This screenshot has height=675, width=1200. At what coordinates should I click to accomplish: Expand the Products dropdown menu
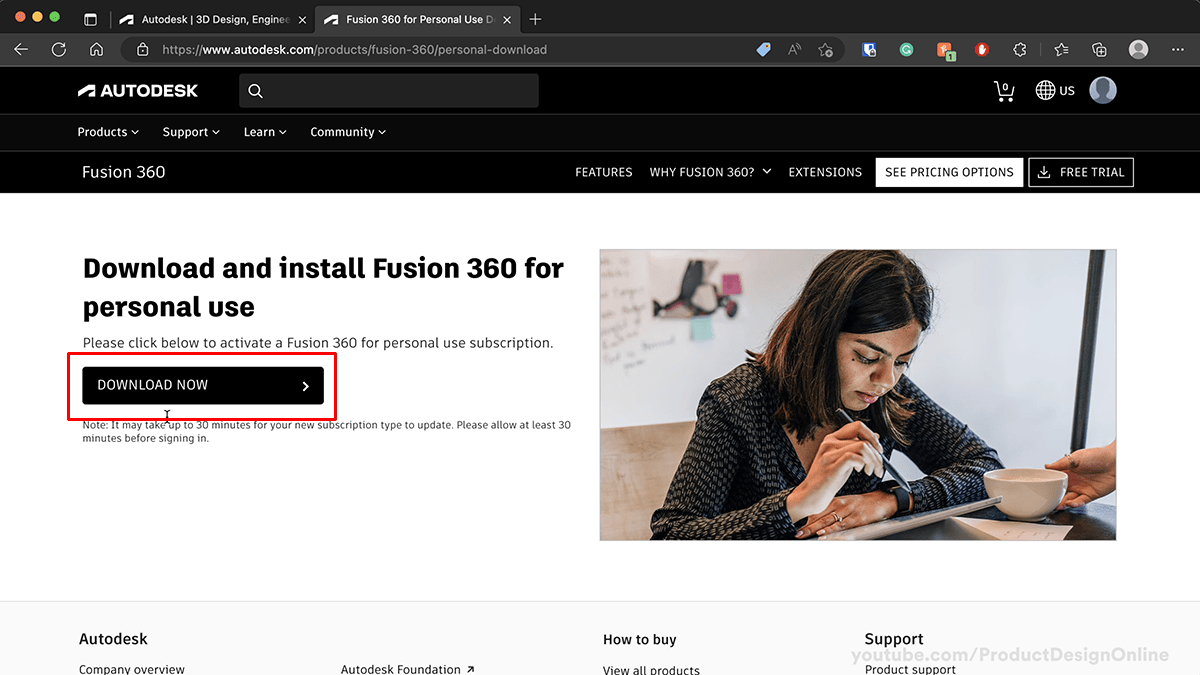click(x=108, y=132)
